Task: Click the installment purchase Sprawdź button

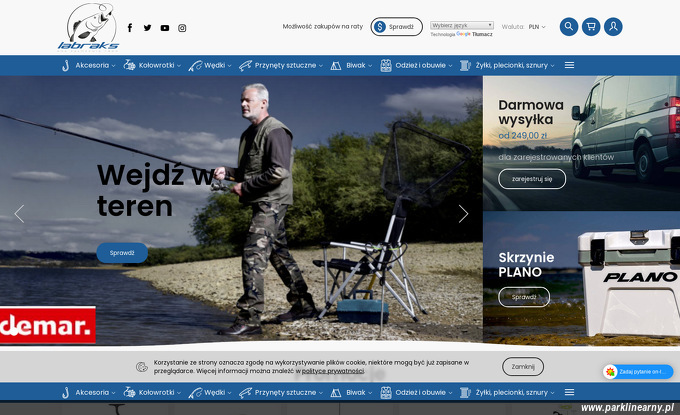Action: coord(396,27)
